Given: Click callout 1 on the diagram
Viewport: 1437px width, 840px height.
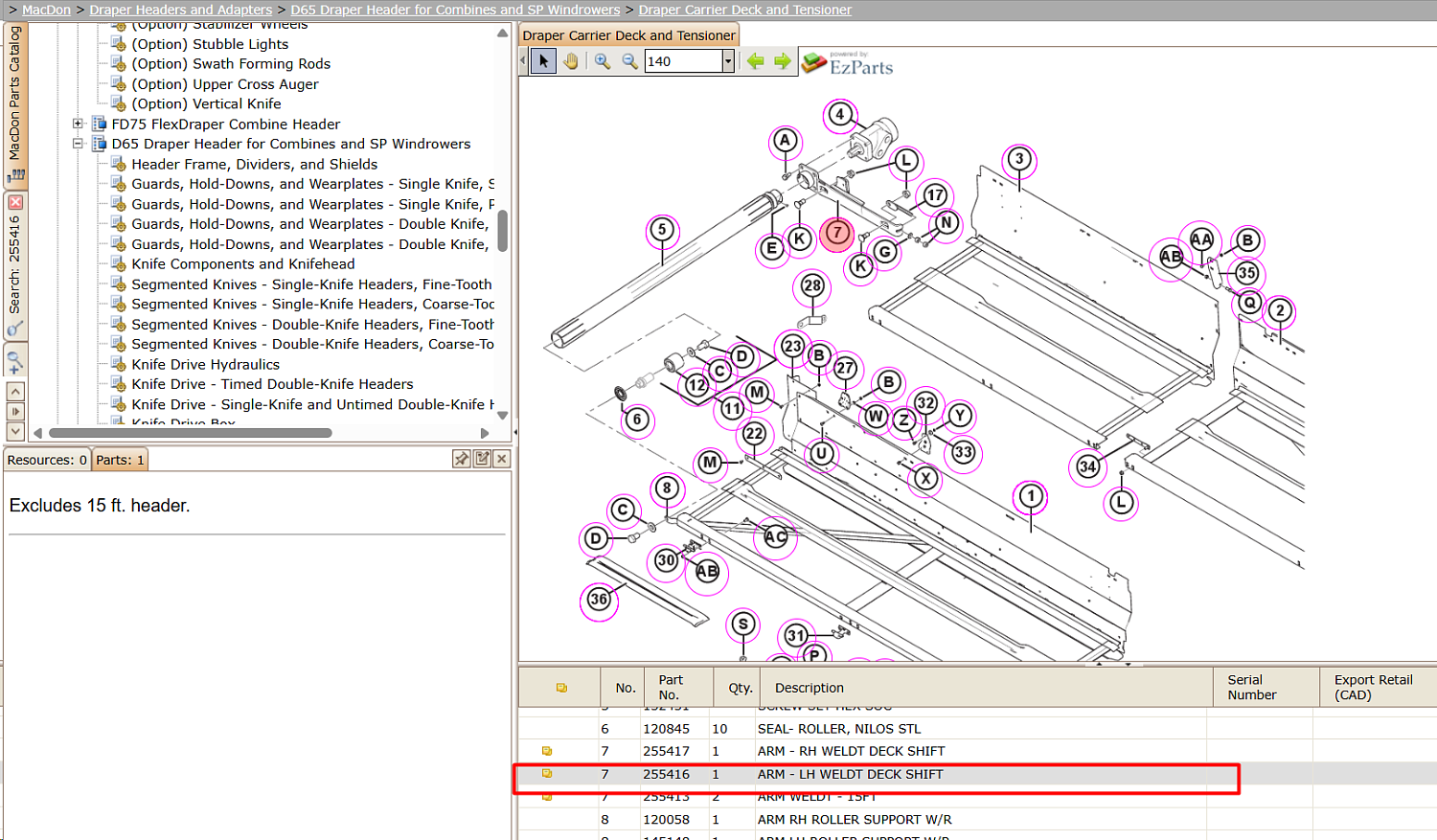Looking at the screenshot, I should click(x=1031, y=496).
